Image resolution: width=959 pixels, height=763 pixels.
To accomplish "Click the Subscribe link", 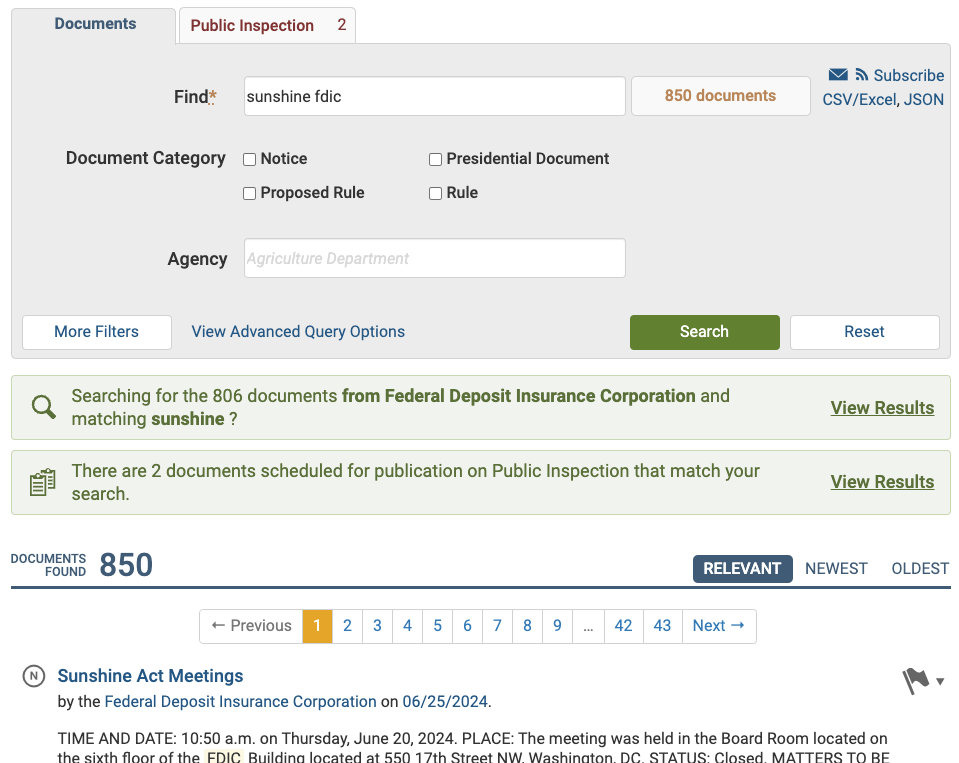I will tap(908, 75).
